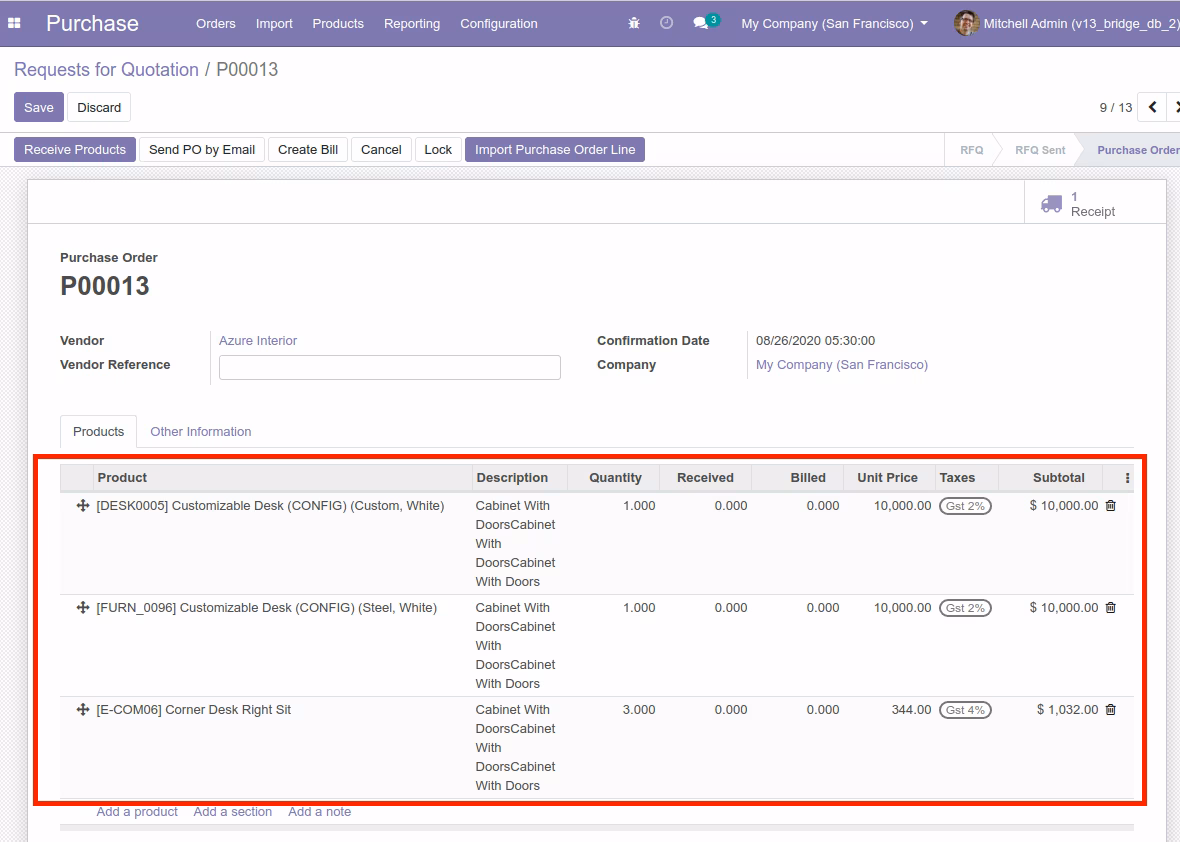
Task: Open the conversations chat icon
Action: [x=701, y=23]
